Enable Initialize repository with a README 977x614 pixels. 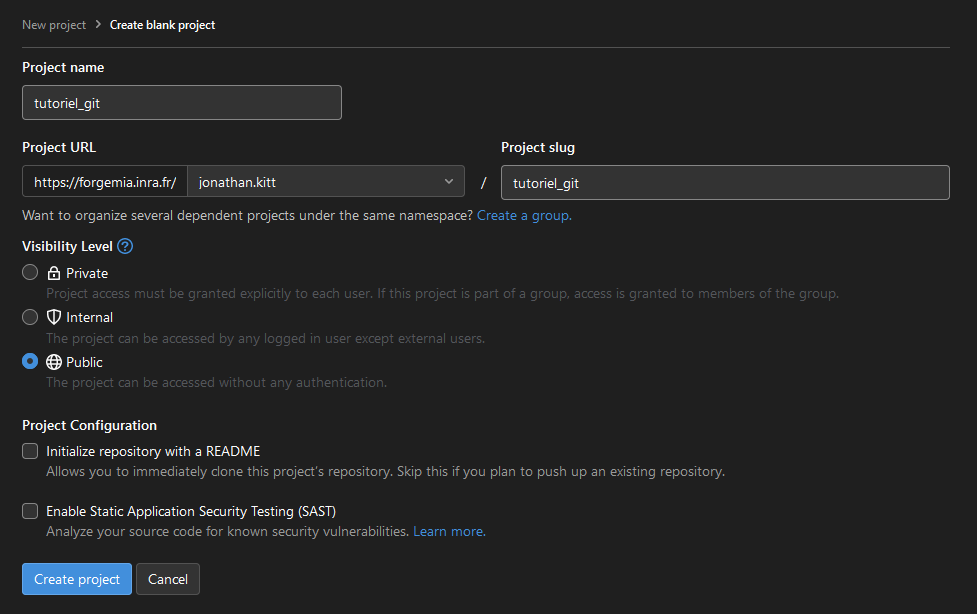click(x=30, y=451)
